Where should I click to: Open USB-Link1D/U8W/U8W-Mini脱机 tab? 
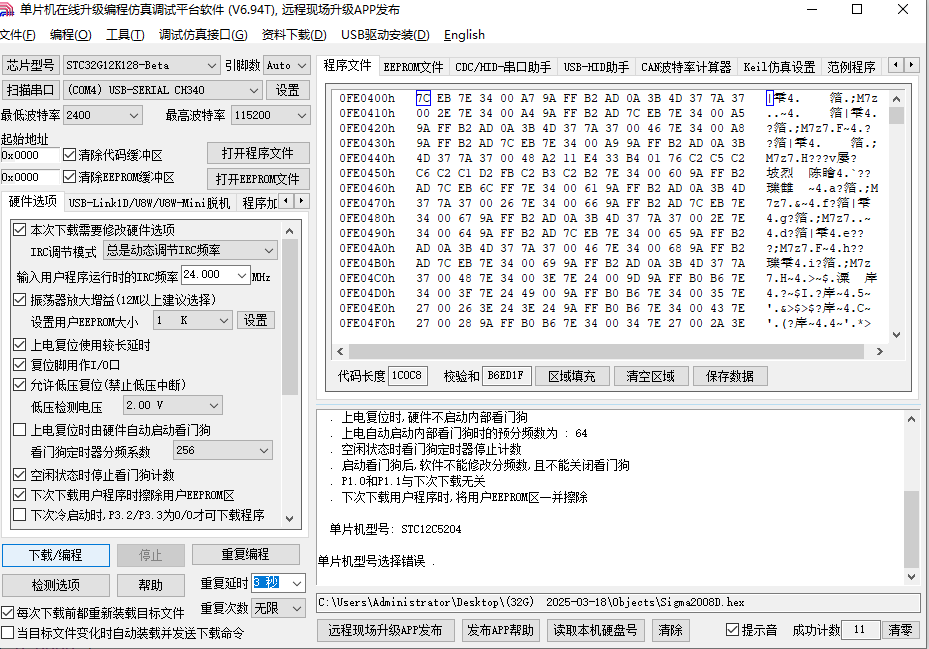coord(149,203)
